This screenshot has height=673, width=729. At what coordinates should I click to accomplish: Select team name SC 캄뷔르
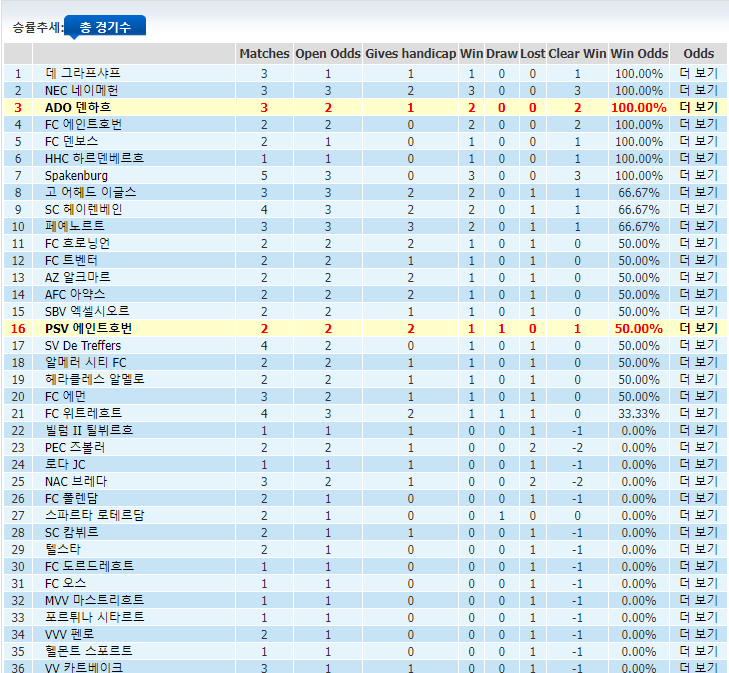[x=72, y=533]
